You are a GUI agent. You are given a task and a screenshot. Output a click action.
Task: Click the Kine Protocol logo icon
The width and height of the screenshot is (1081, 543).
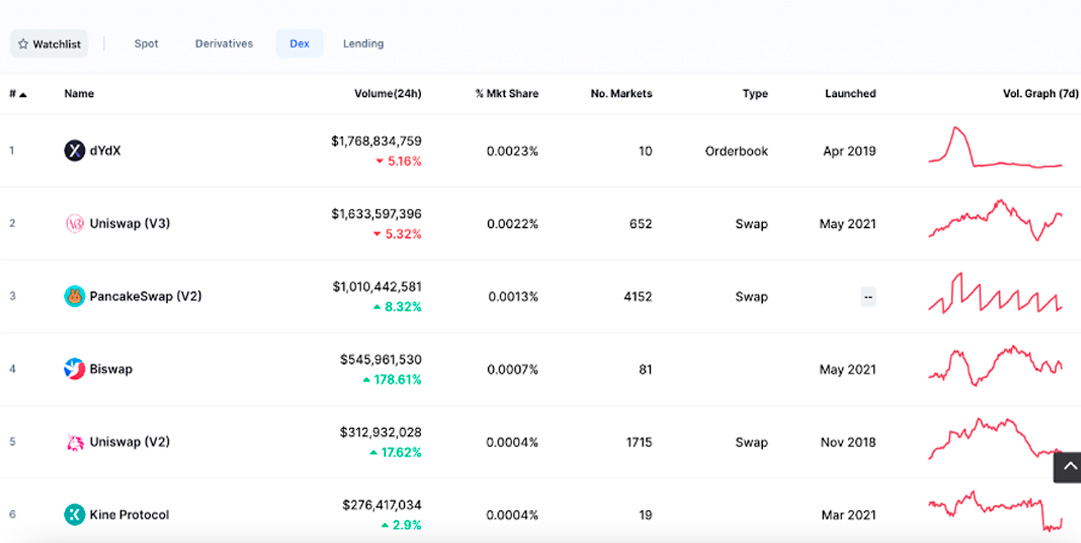point(74,515)
